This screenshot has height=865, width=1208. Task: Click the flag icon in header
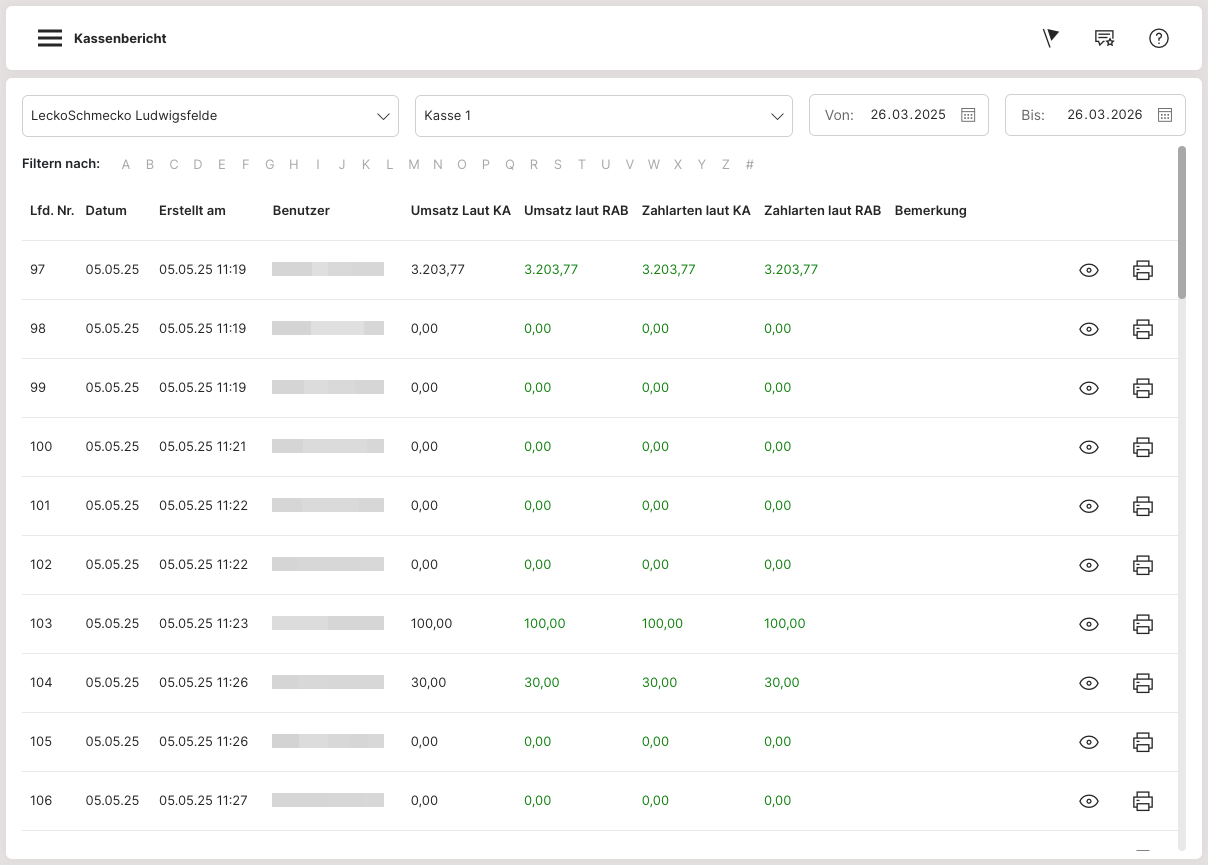pos(1050,39)
